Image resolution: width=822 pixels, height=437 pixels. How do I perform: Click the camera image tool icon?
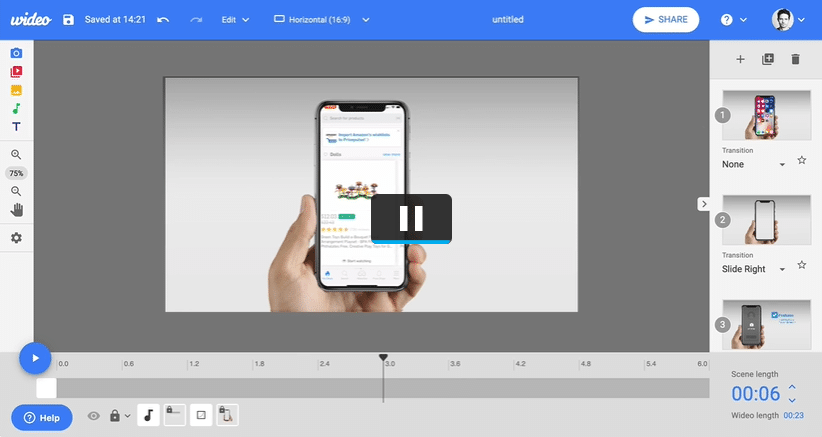tap(16, 53)
